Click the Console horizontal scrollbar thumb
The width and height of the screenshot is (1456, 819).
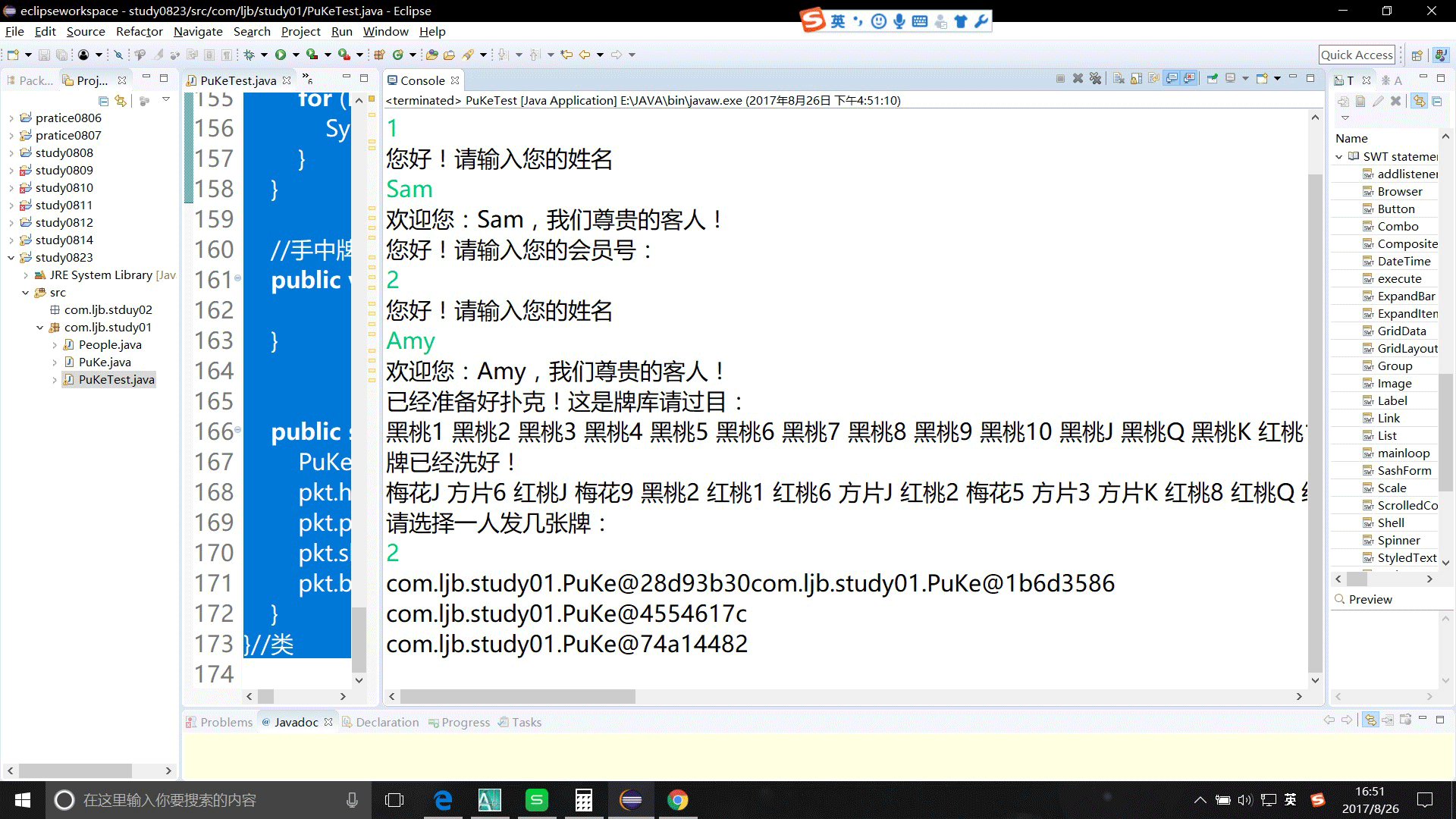(517, 696)
